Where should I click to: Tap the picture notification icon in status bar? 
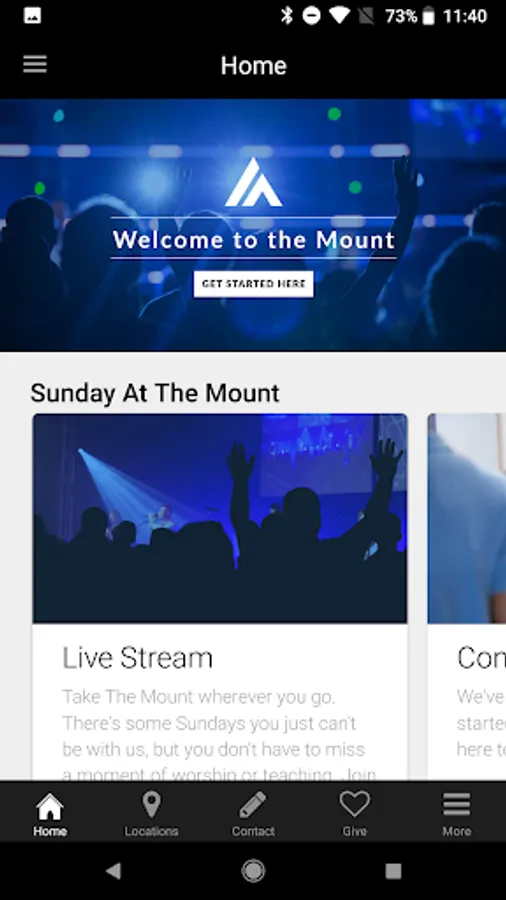click(32, 16)
